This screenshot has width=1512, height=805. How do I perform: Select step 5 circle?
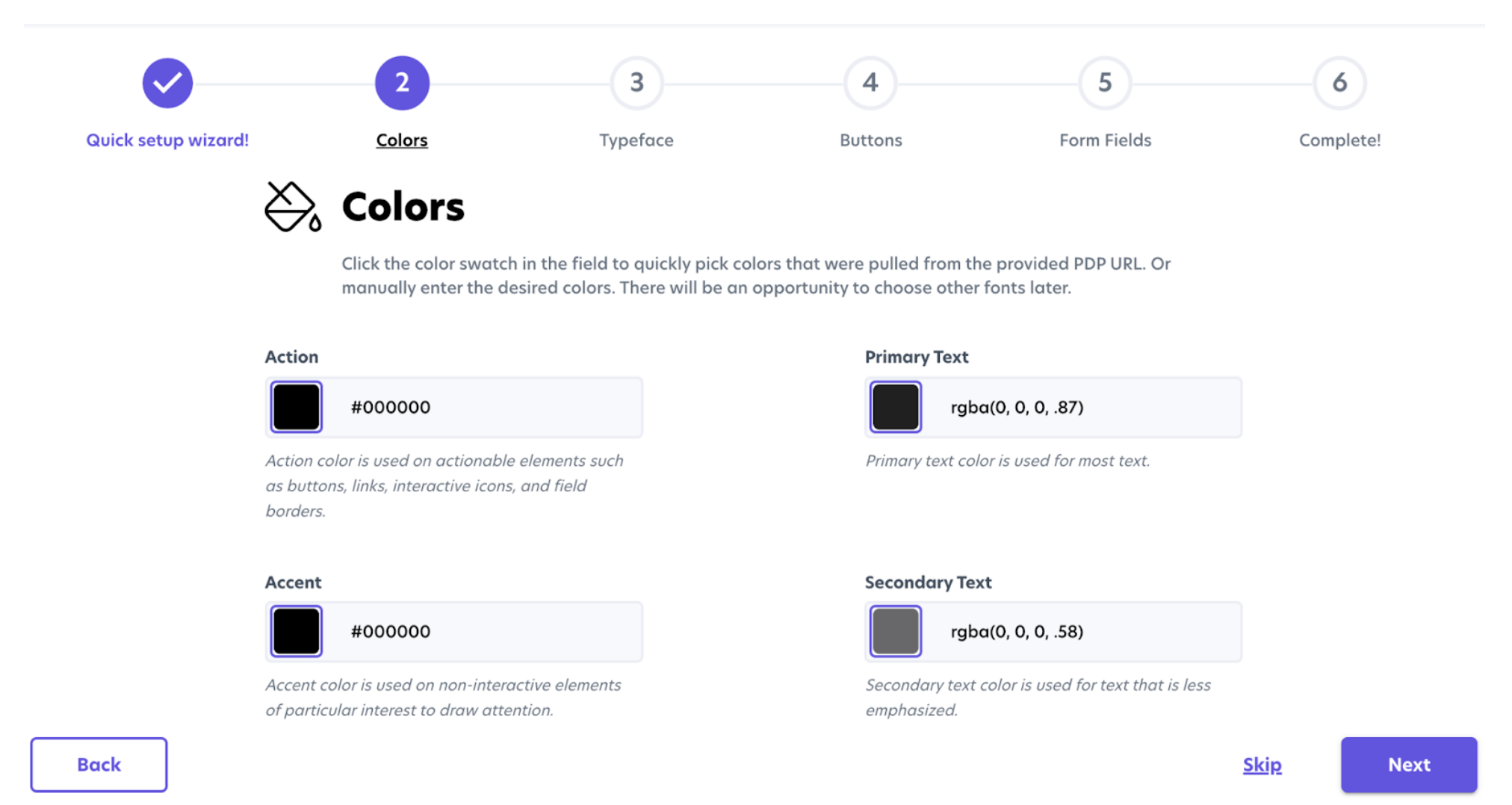click(x=1105, y=83)
